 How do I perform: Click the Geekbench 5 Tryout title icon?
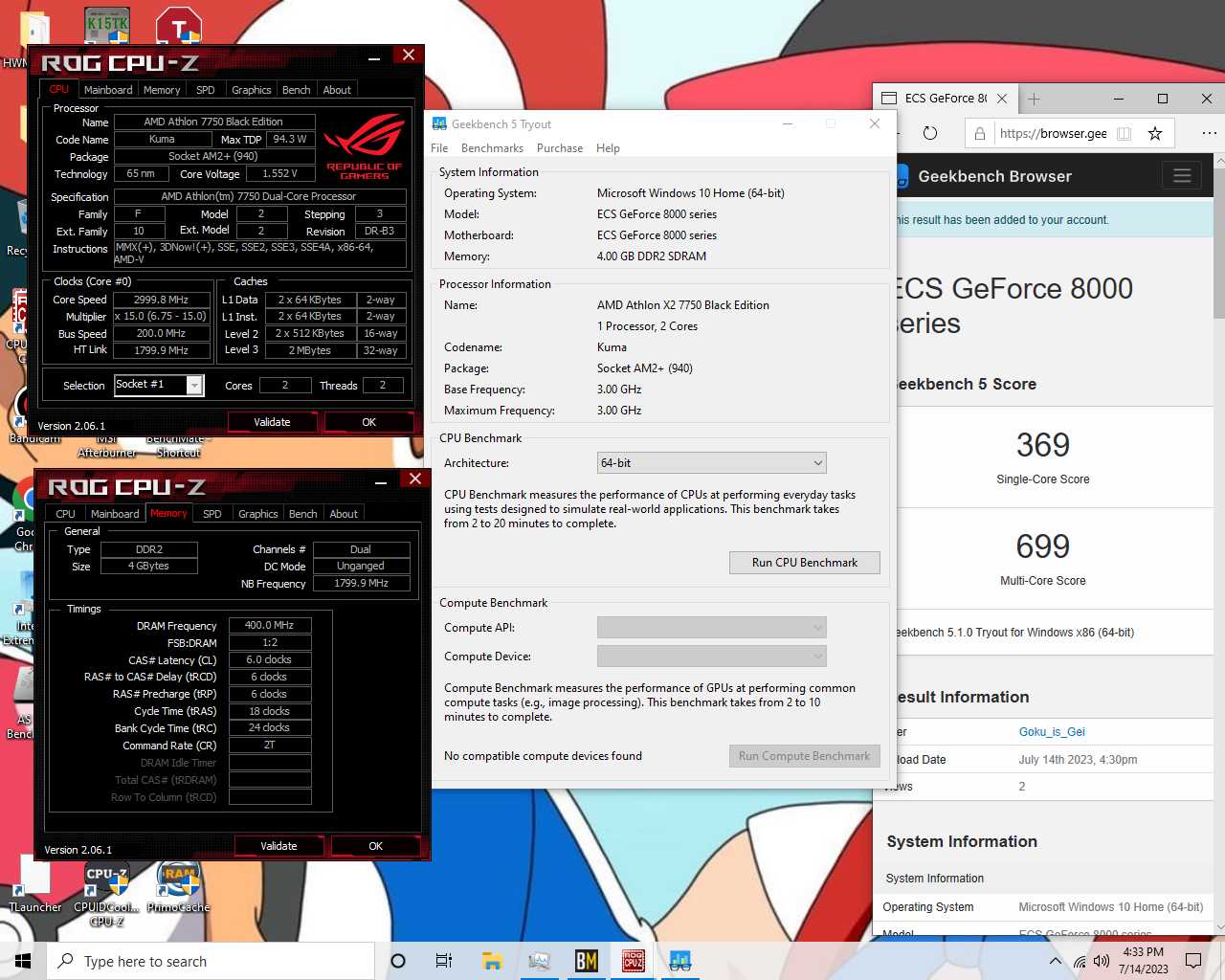pyautogui.click(x=439, y=123)
